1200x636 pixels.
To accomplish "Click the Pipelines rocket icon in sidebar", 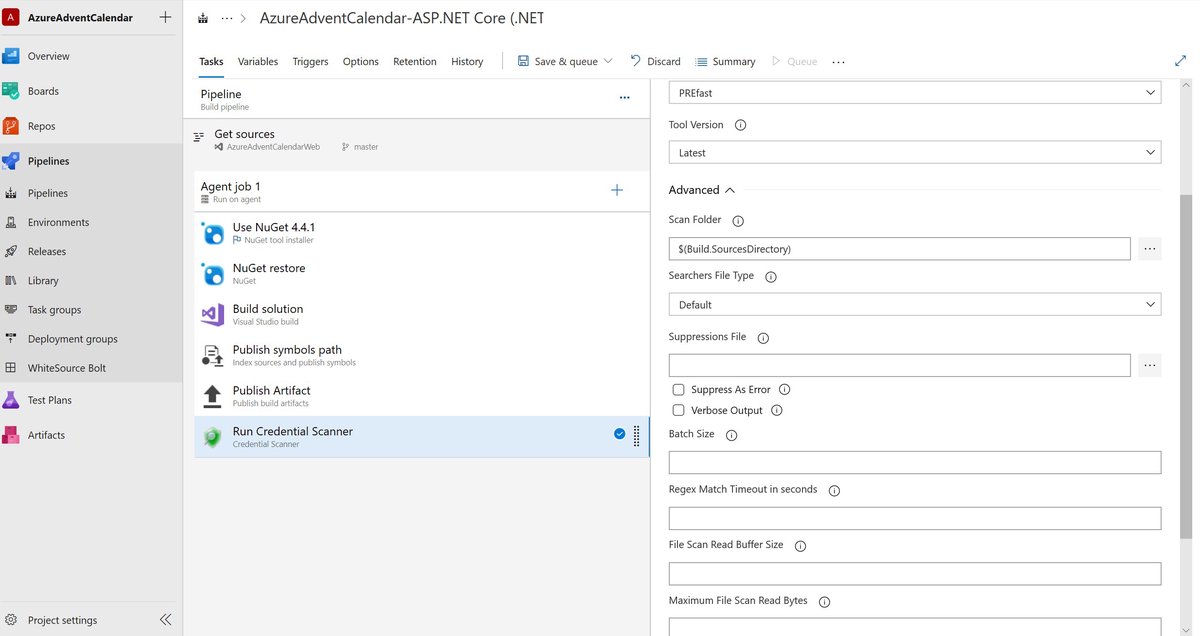I will pyautogui.click(x=11, y=161).
